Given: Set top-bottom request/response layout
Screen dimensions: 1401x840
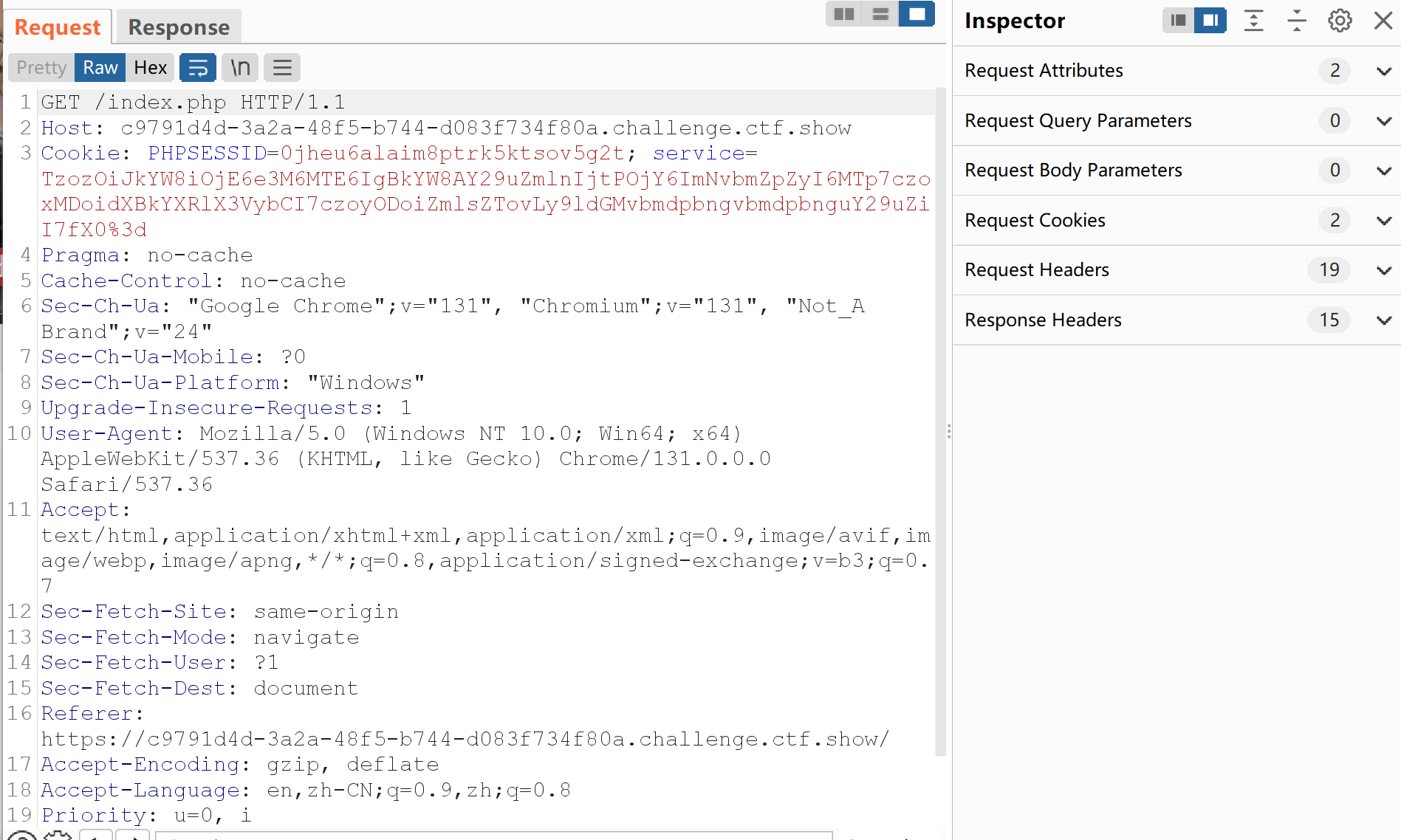Looking at the screenshot, I should (880, 14).
